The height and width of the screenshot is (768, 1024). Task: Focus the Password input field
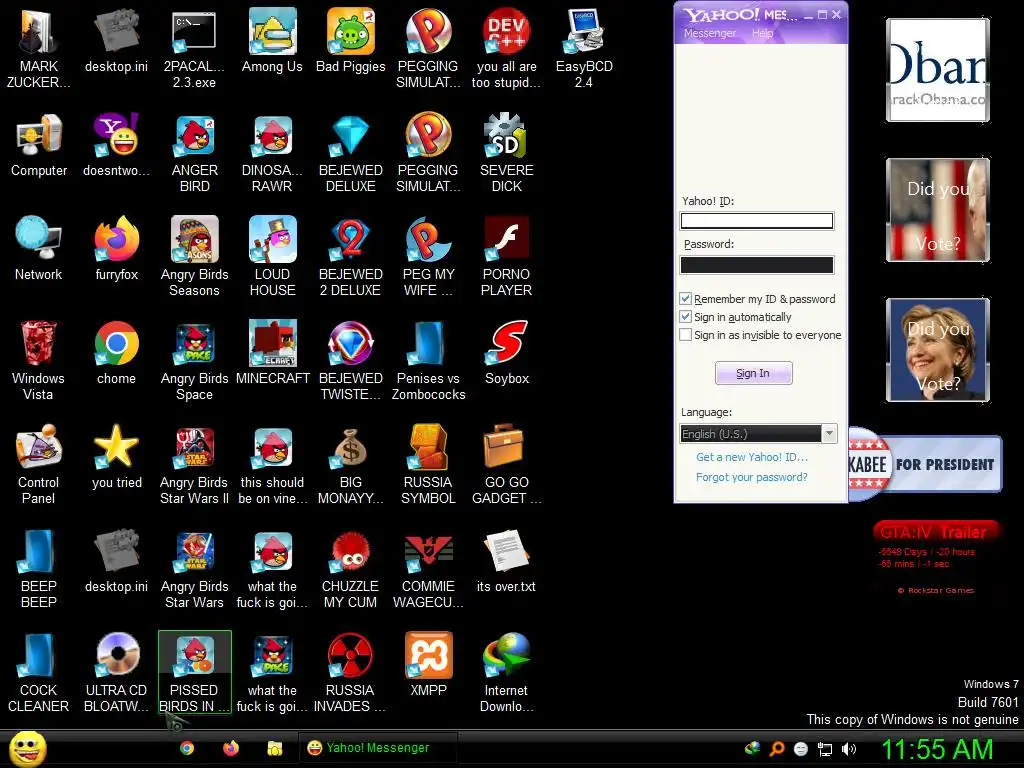tap(757, 264)
